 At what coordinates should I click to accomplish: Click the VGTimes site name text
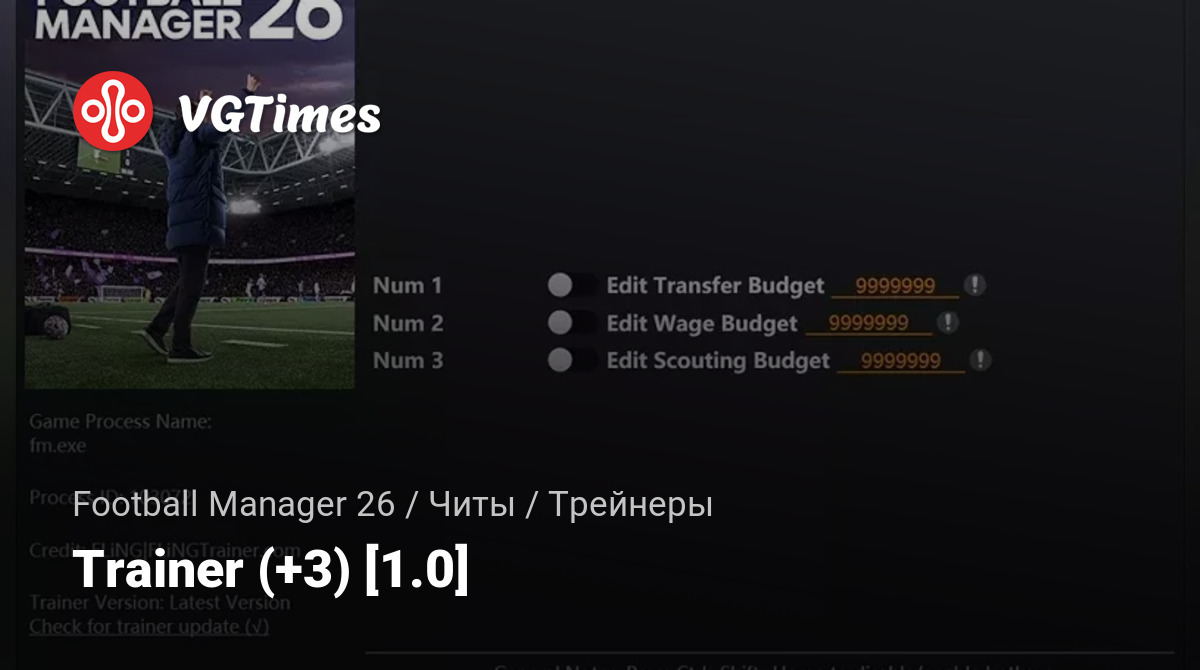[x=280, y=114]
